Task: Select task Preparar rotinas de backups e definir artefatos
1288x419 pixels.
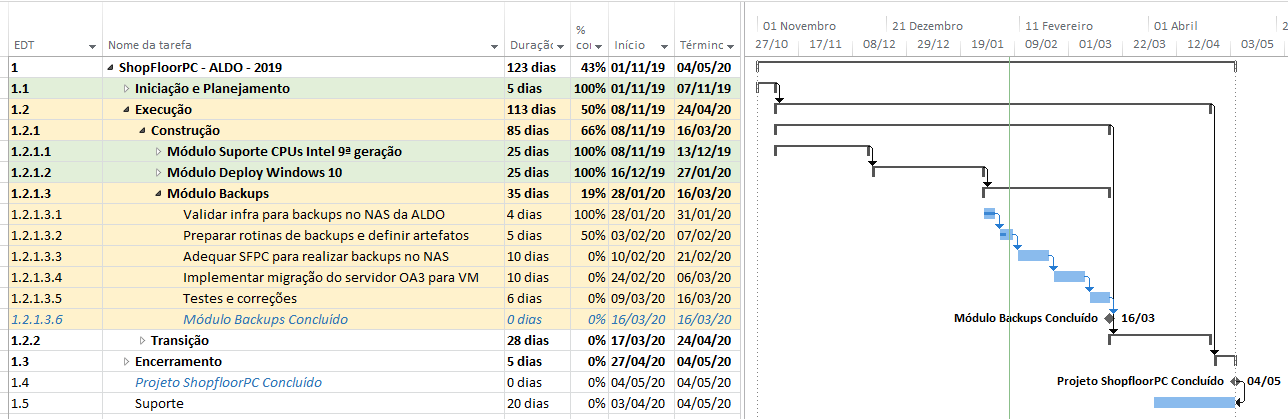Action: click(326, 235)
